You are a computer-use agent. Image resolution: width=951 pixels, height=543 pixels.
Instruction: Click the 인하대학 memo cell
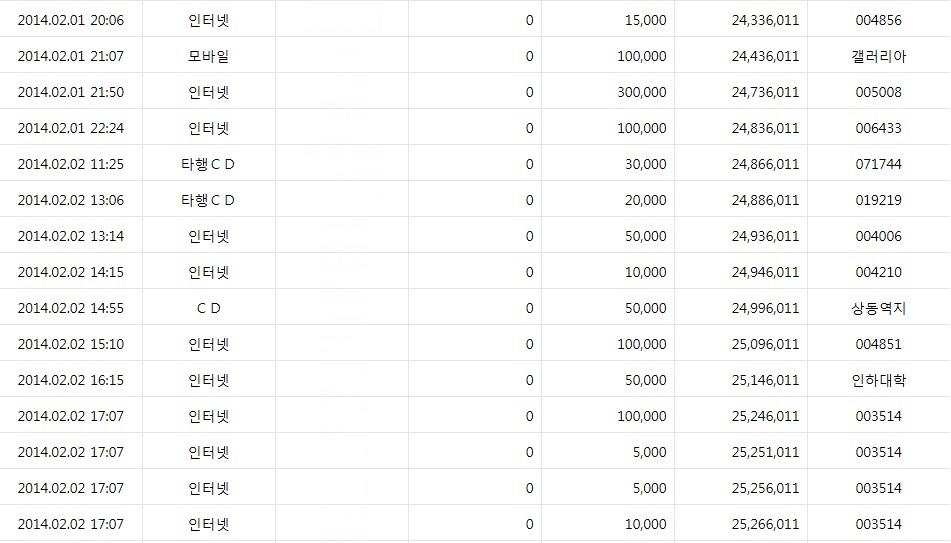pyautogui.click(x=878, y=380)
